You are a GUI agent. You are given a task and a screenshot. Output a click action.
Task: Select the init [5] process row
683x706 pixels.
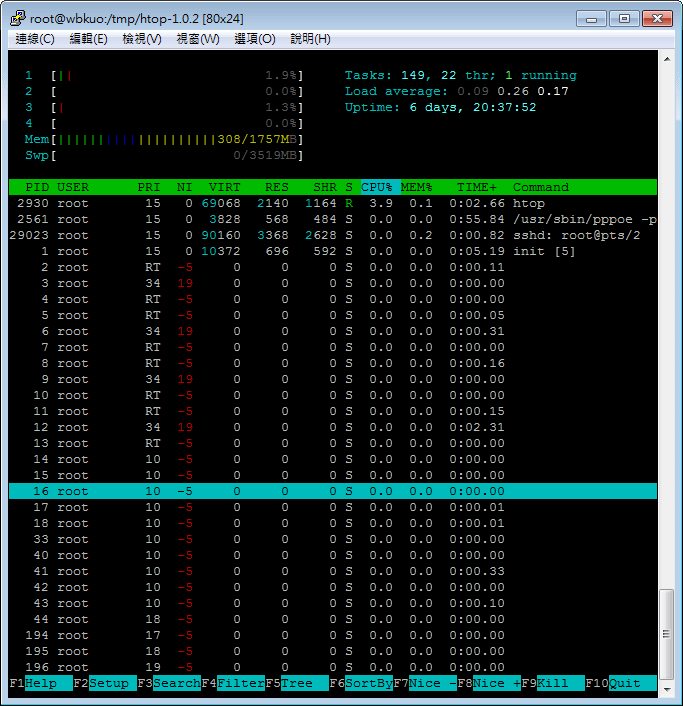[333, 252]
